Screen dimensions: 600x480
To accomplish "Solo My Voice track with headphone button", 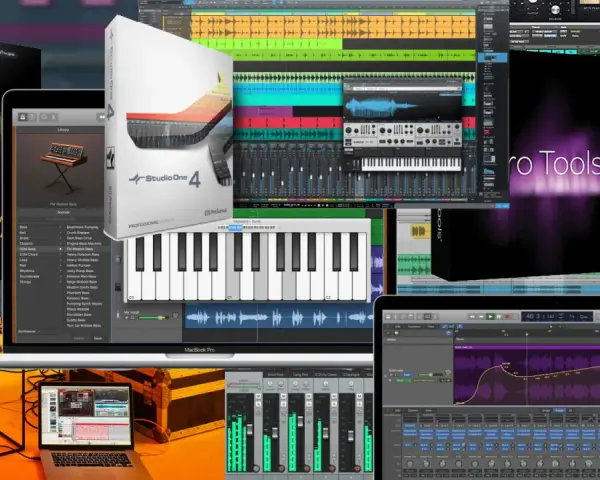I will tap(132, 318).
